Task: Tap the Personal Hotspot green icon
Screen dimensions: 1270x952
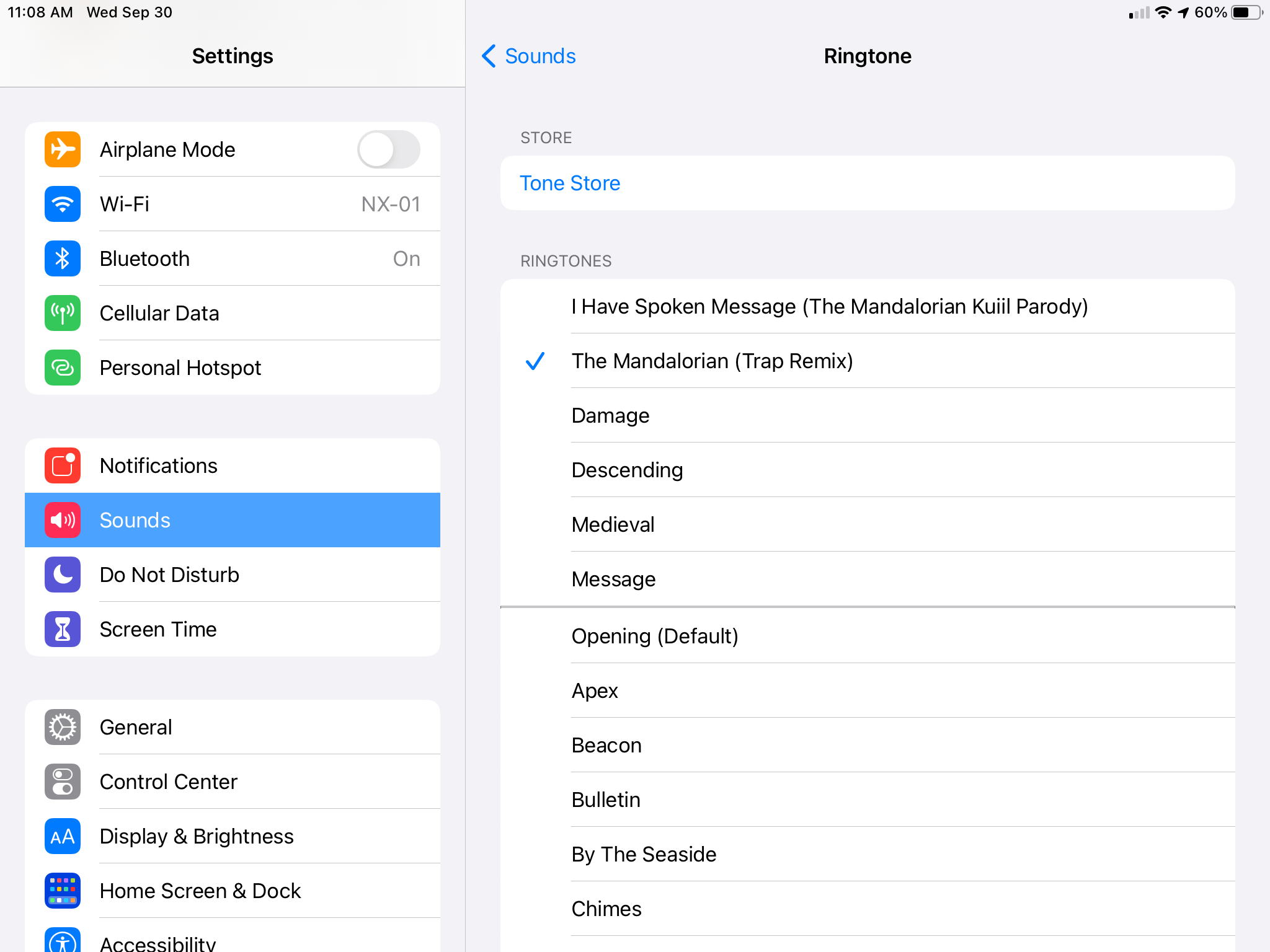Action: coord(63,368)
